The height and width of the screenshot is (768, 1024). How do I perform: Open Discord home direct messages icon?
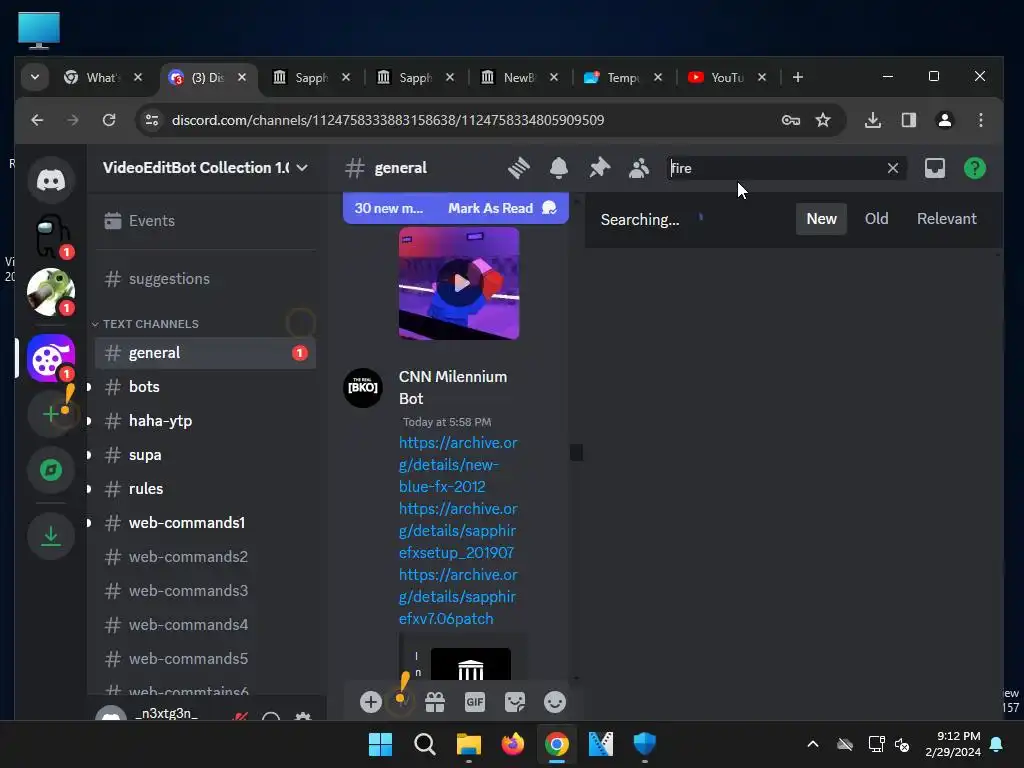[x=51, y=180]
